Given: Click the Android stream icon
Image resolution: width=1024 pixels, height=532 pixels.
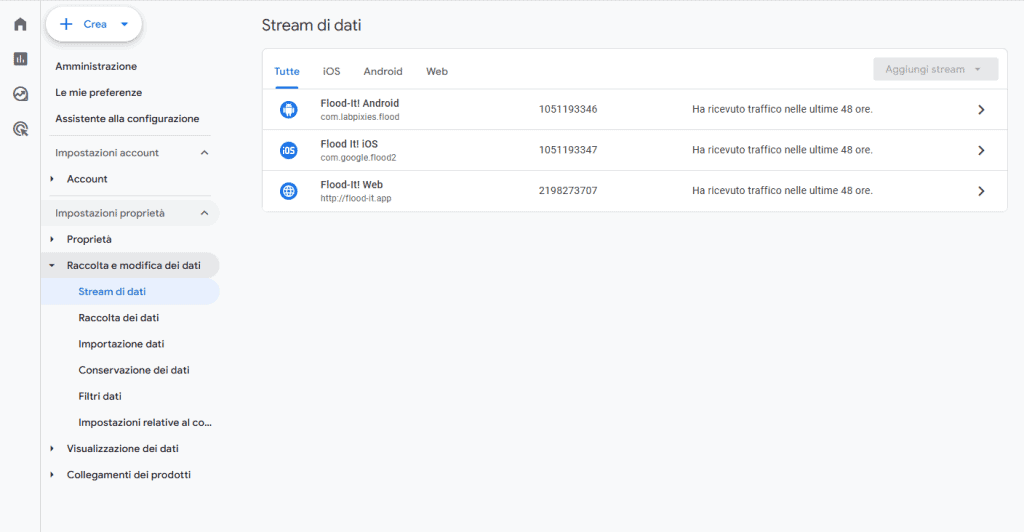Looking at the screenshot, I should tap(289, 110).
